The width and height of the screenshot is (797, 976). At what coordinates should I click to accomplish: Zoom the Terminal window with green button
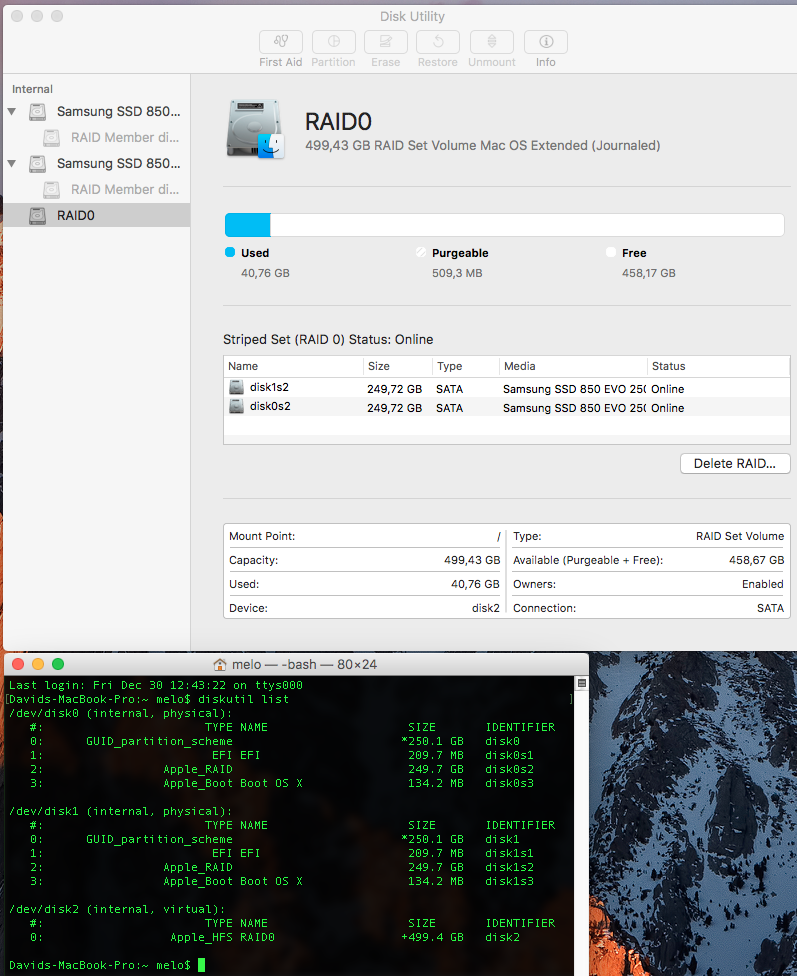point(58,664)
